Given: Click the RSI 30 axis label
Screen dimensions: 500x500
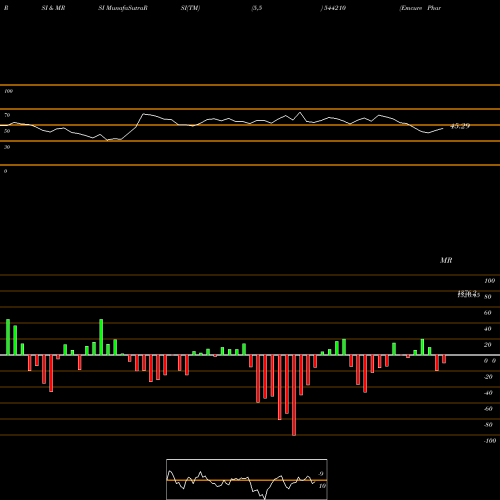Looking at the screenshot, I should click(x=7, y=147).
